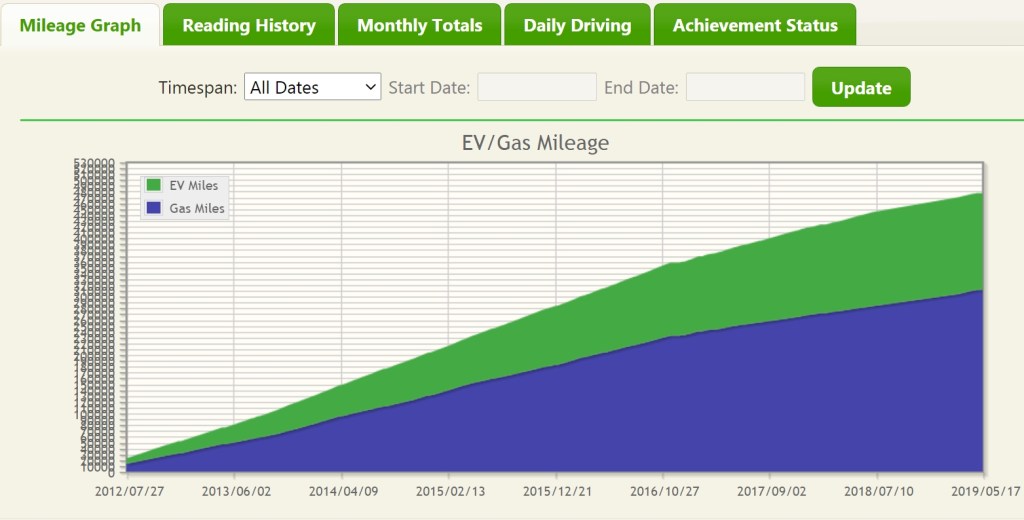Viewport: 1024px width, 520px height.
Task: Select the EV Miles legend label
Action: 195,185
